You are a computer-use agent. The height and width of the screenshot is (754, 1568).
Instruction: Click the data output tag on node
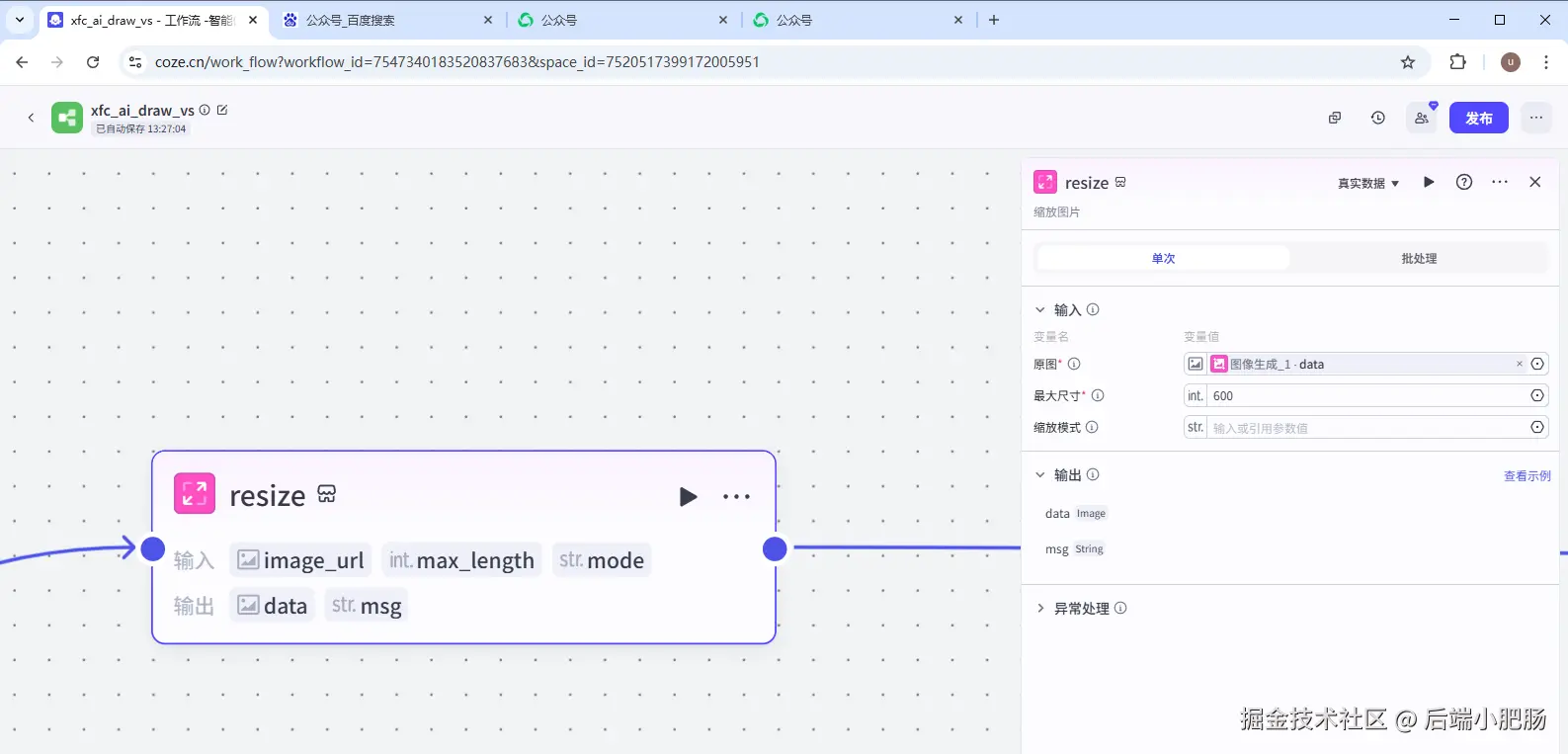point(273,606)
